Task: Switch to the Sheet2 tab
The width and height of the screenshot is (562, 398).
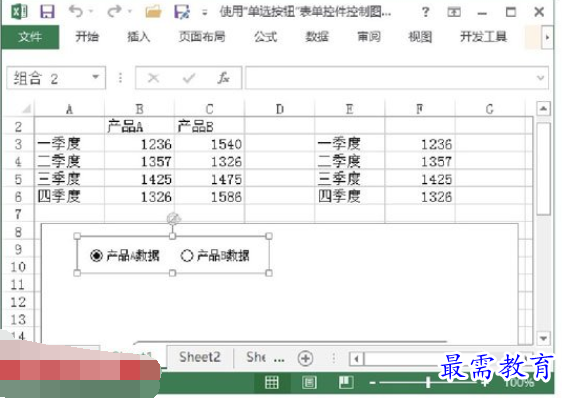Action: (x=200, y=357)
